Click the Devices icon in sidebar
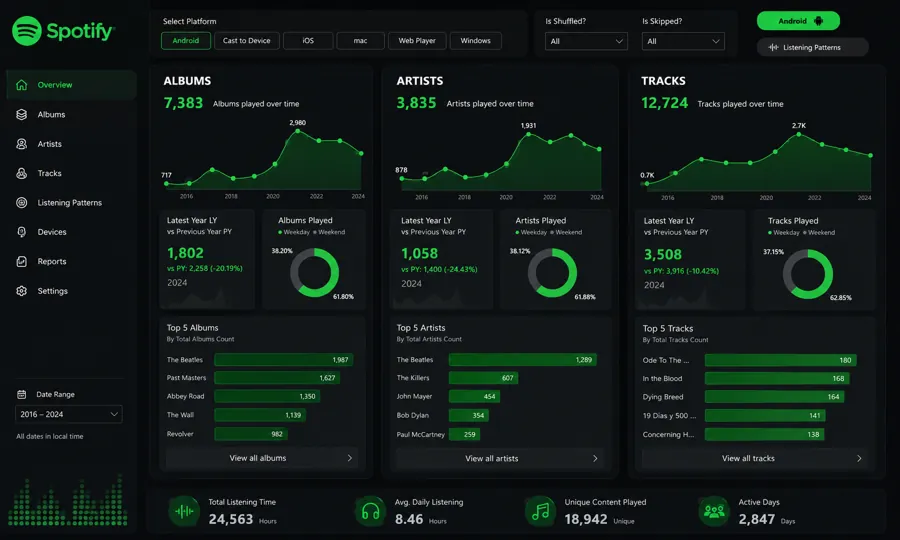900x540 pixels. [x=22, y=232]
